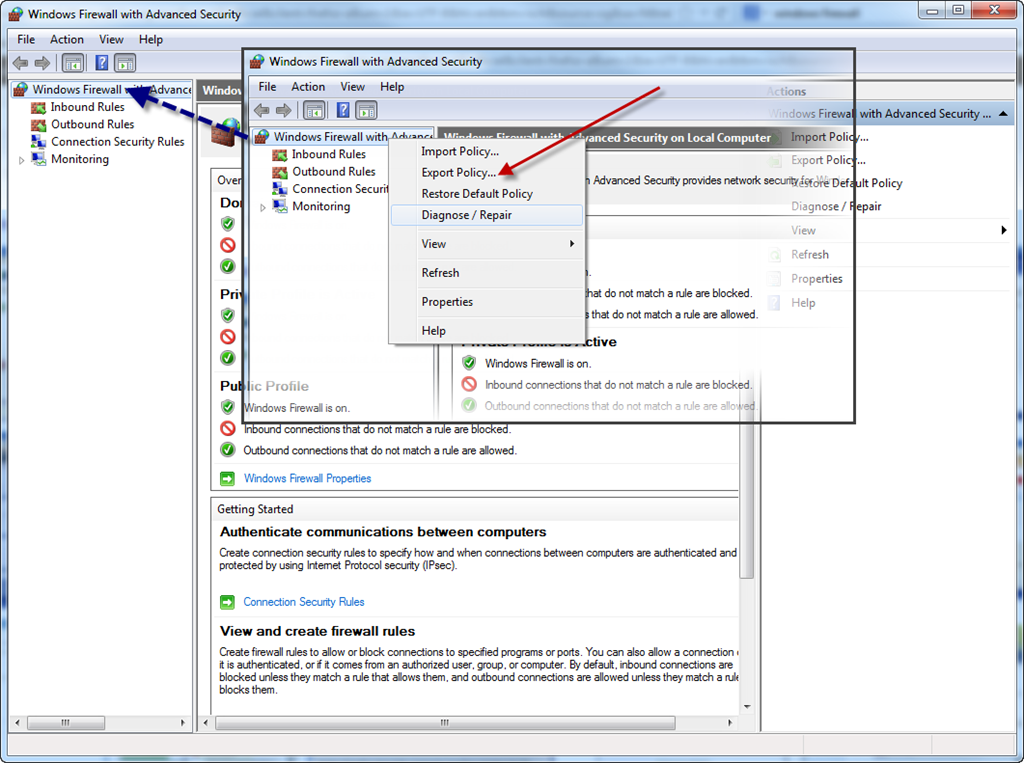Viewport: 1024px width, 763px height.
Task: Open the File menu in the outer window
Action: pos(26,39)
